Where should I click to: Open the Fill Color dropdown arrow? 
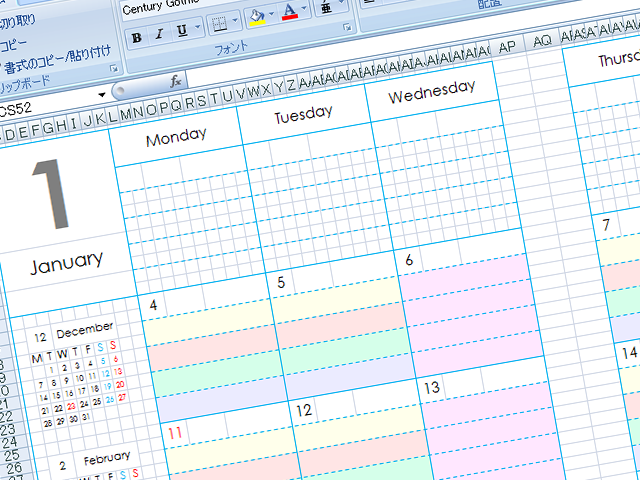[x=272, y=14]
